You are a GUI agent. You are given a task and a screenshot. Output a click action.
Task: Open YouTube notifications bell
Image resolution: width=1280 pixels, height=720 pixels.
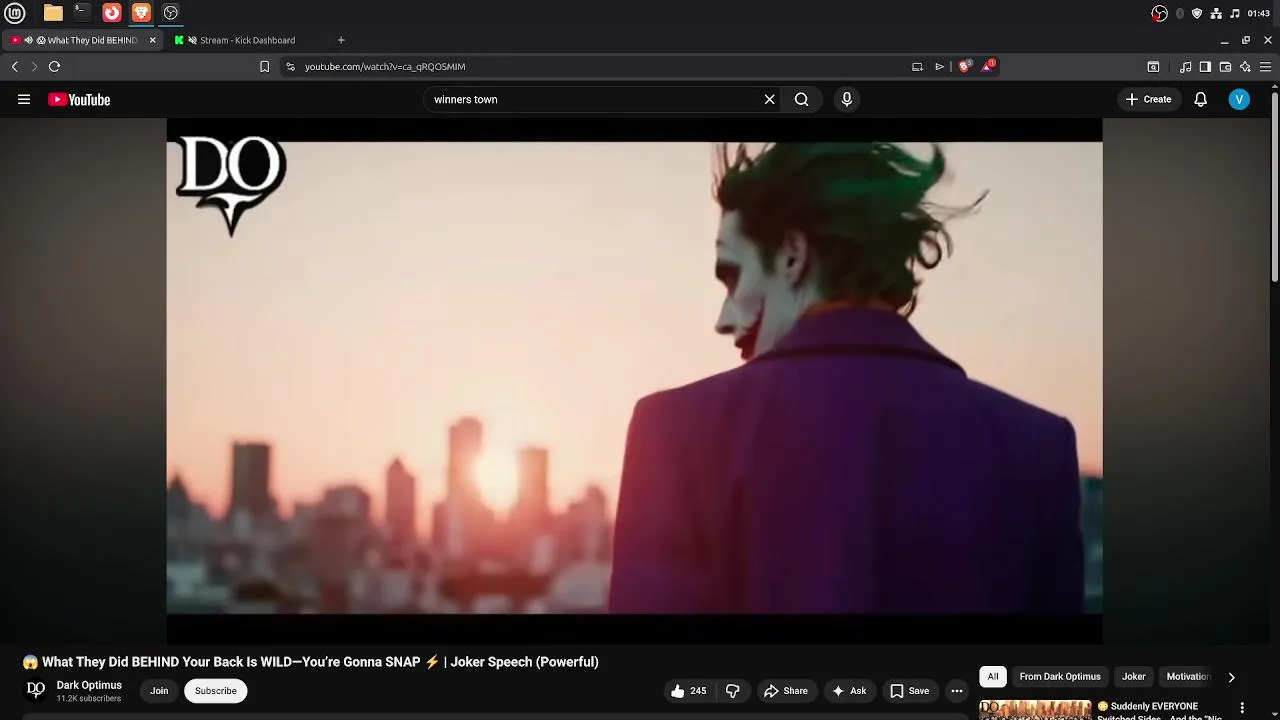pos(1200,99)
